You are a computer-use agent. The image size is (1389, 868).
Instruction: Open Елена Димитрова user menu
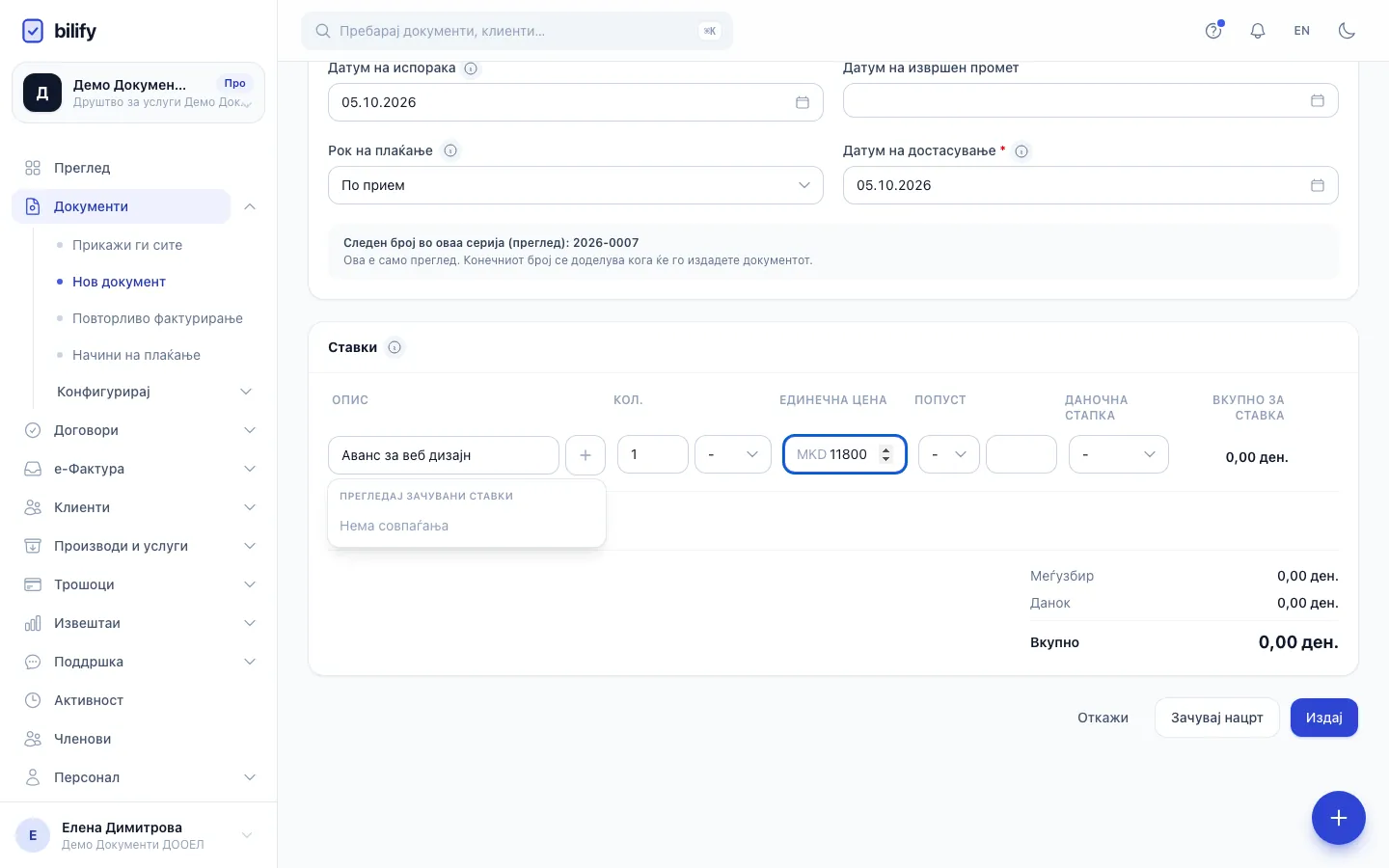pyautogui.click(x=138, y=835)
